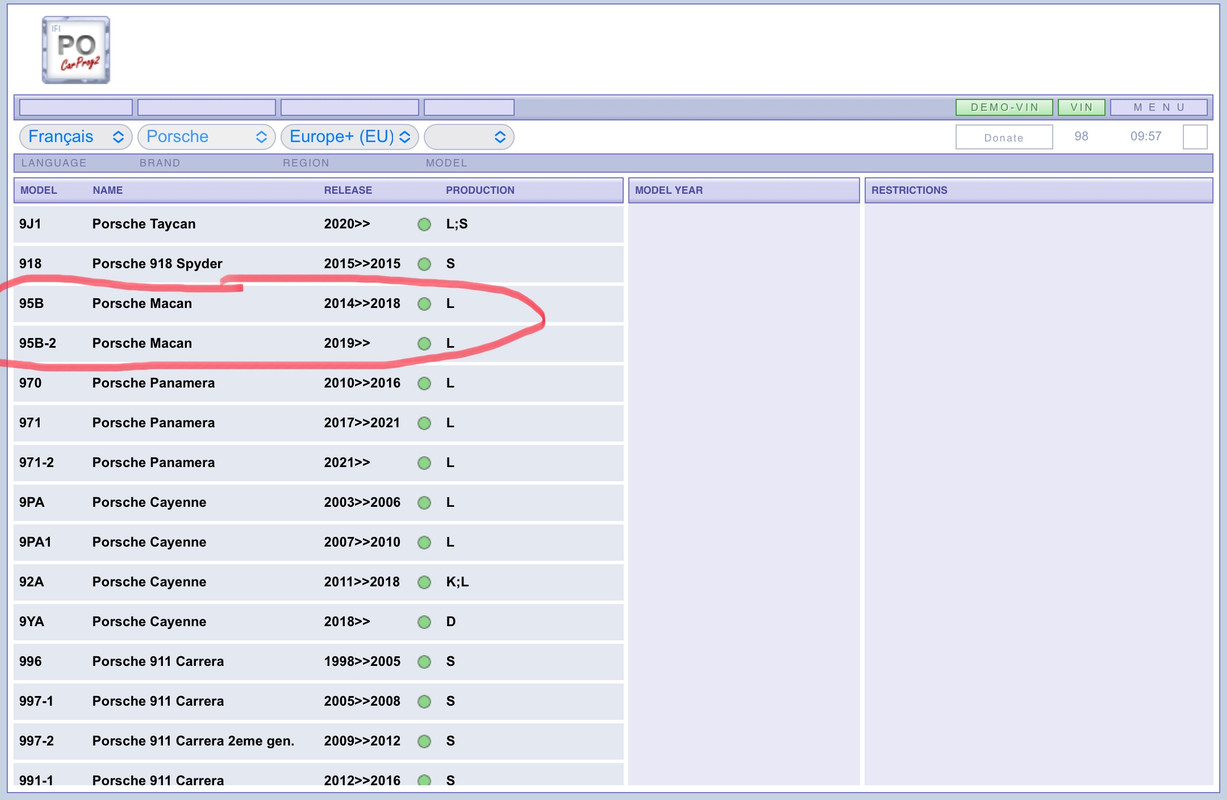Select model 996 Porsche 911 Carrera

coord(319,662)
